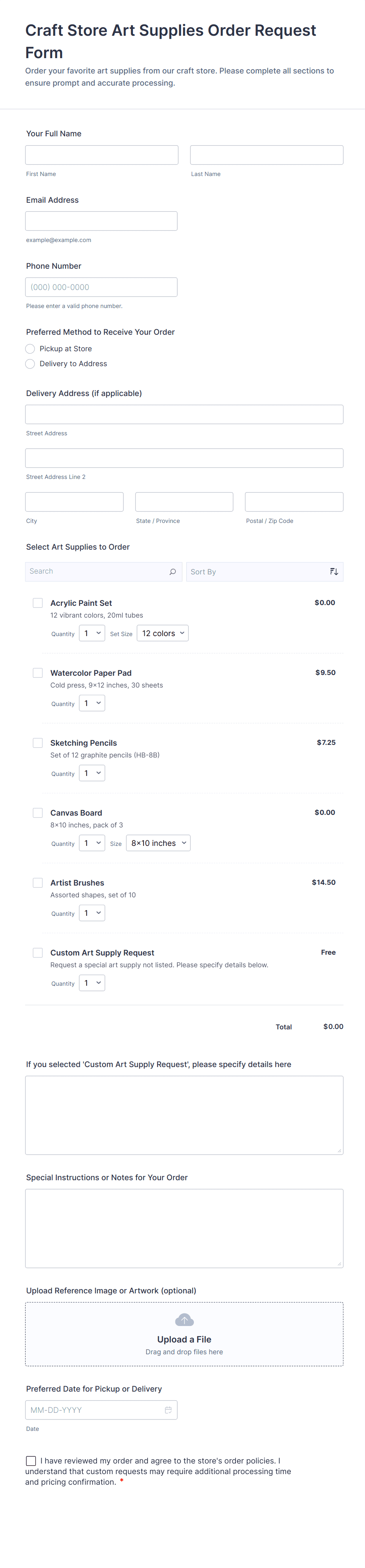The width and height of the screenshot is (365, 1568).
Task: Tick the Watercolor Paper Pad checkbox
Action: [38, 673]
